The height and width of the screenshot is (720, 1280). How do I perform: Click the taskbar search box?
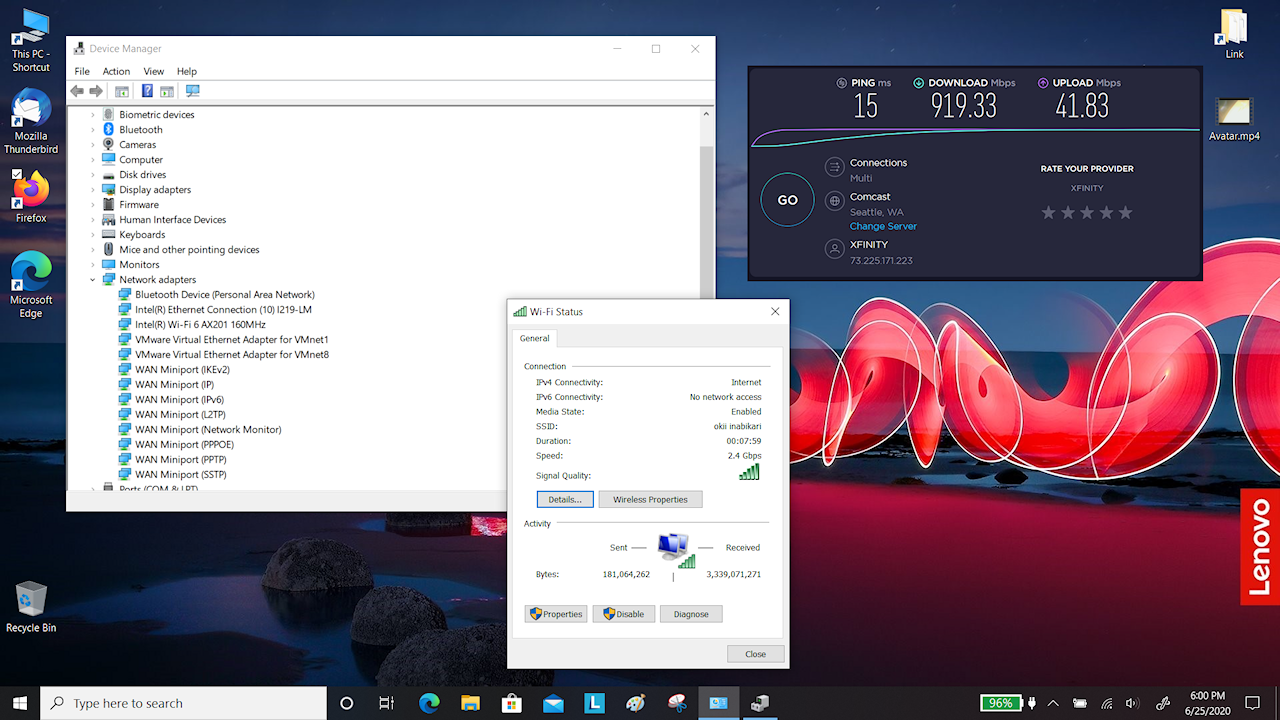[183, 703]
